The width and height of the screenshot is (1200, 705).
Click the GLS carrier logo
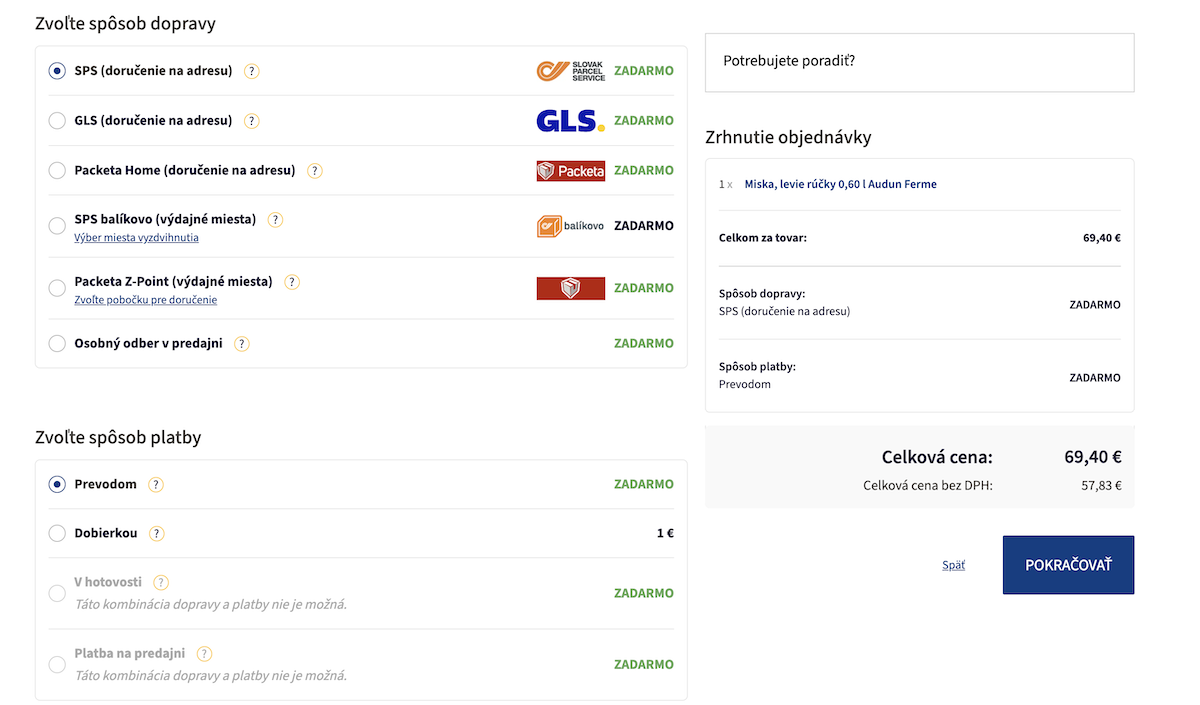pos(570,121)
